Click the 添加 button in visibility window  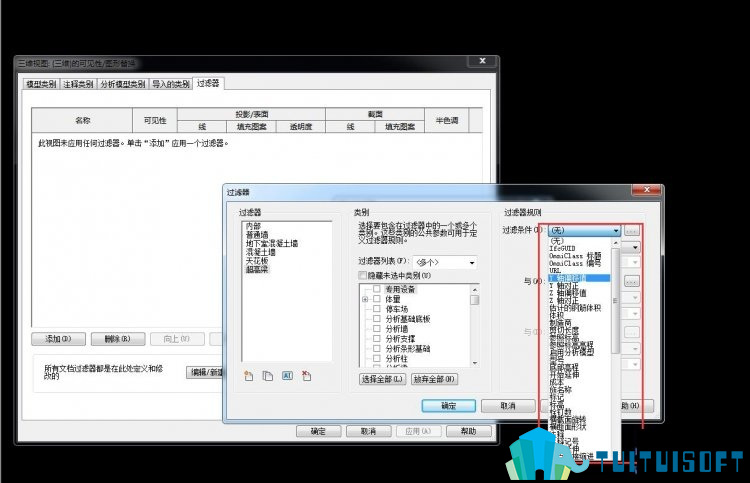[58, 339]
